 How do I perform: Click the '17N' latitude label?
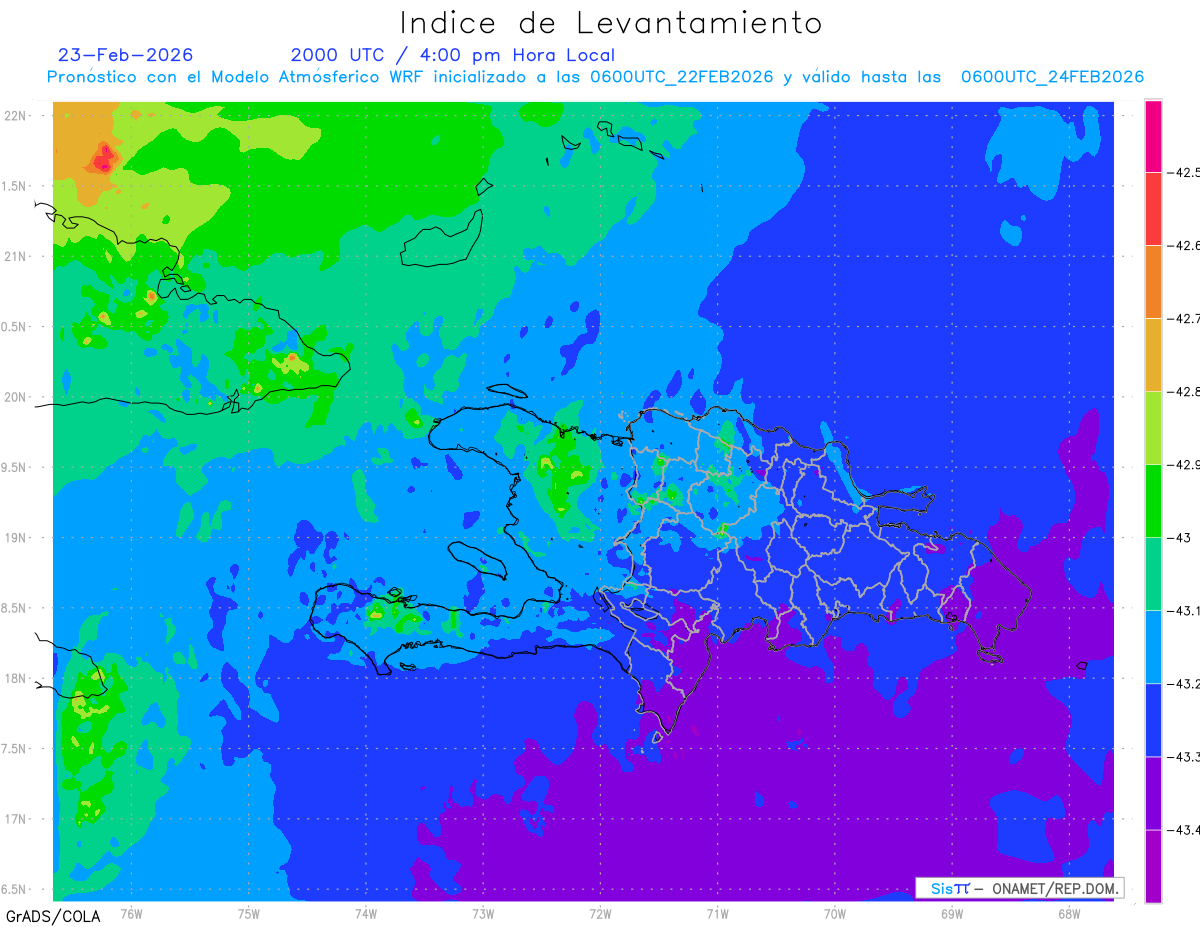pos(15,819)
